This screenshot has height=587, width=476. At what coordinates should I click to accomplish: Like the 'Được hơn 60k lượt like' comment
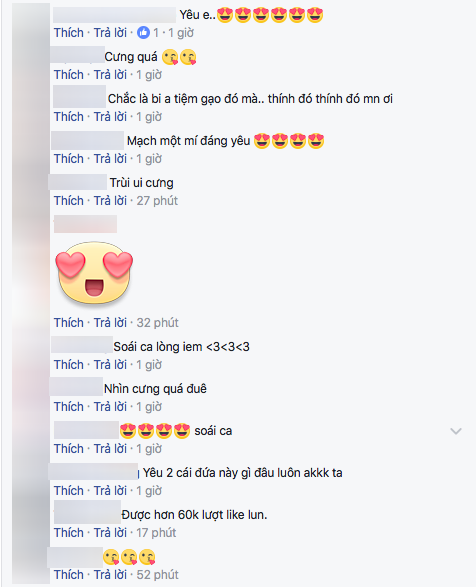[69, 532]
